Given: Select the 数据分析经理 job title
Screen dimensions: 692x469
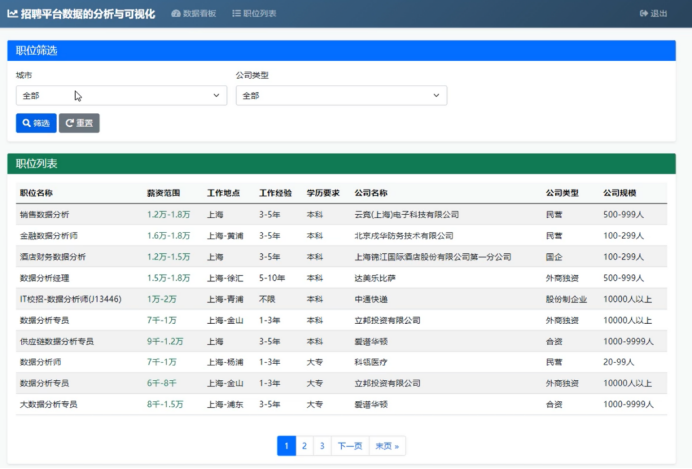Looking at the screenshot, I should coord(45,278).
